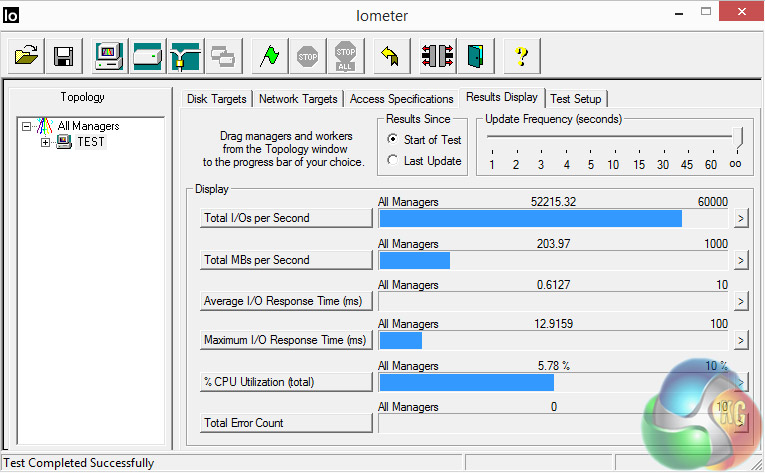Click the Total I/Os per Second button
Screen dimensions: 765x473
coord(286,218)
